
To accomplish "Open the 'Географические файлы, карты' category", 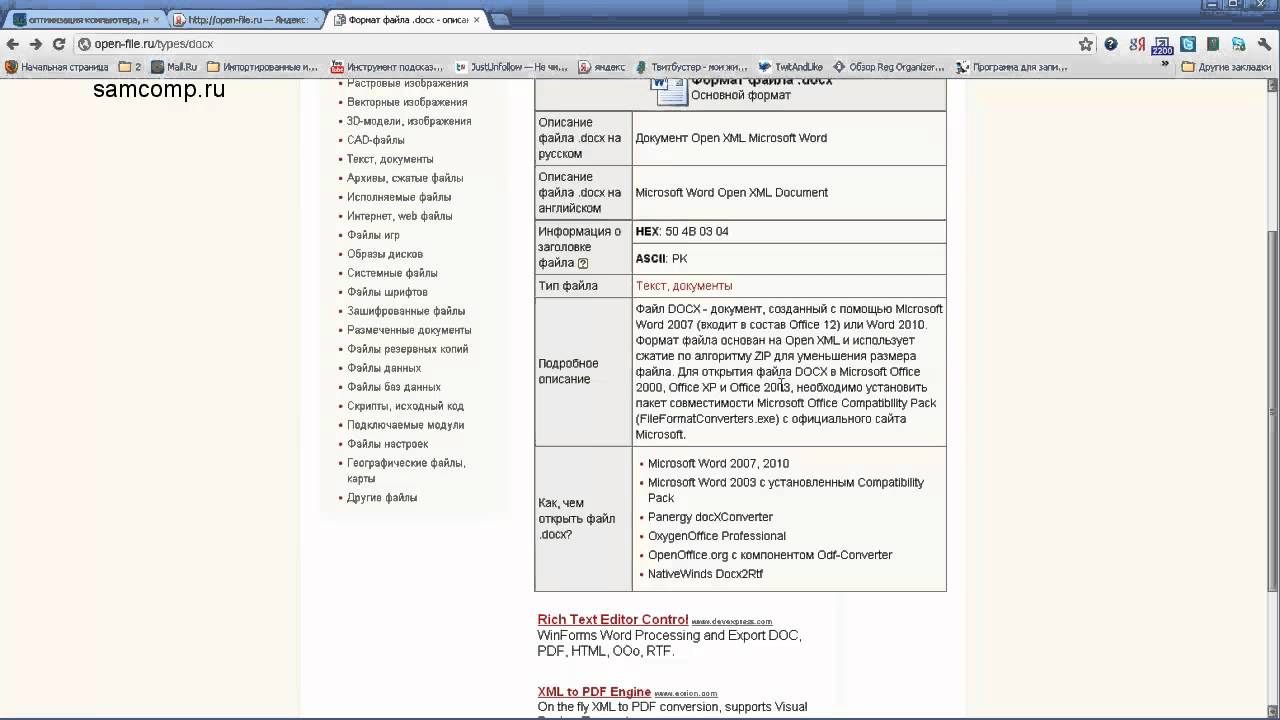I will [406, 470].
